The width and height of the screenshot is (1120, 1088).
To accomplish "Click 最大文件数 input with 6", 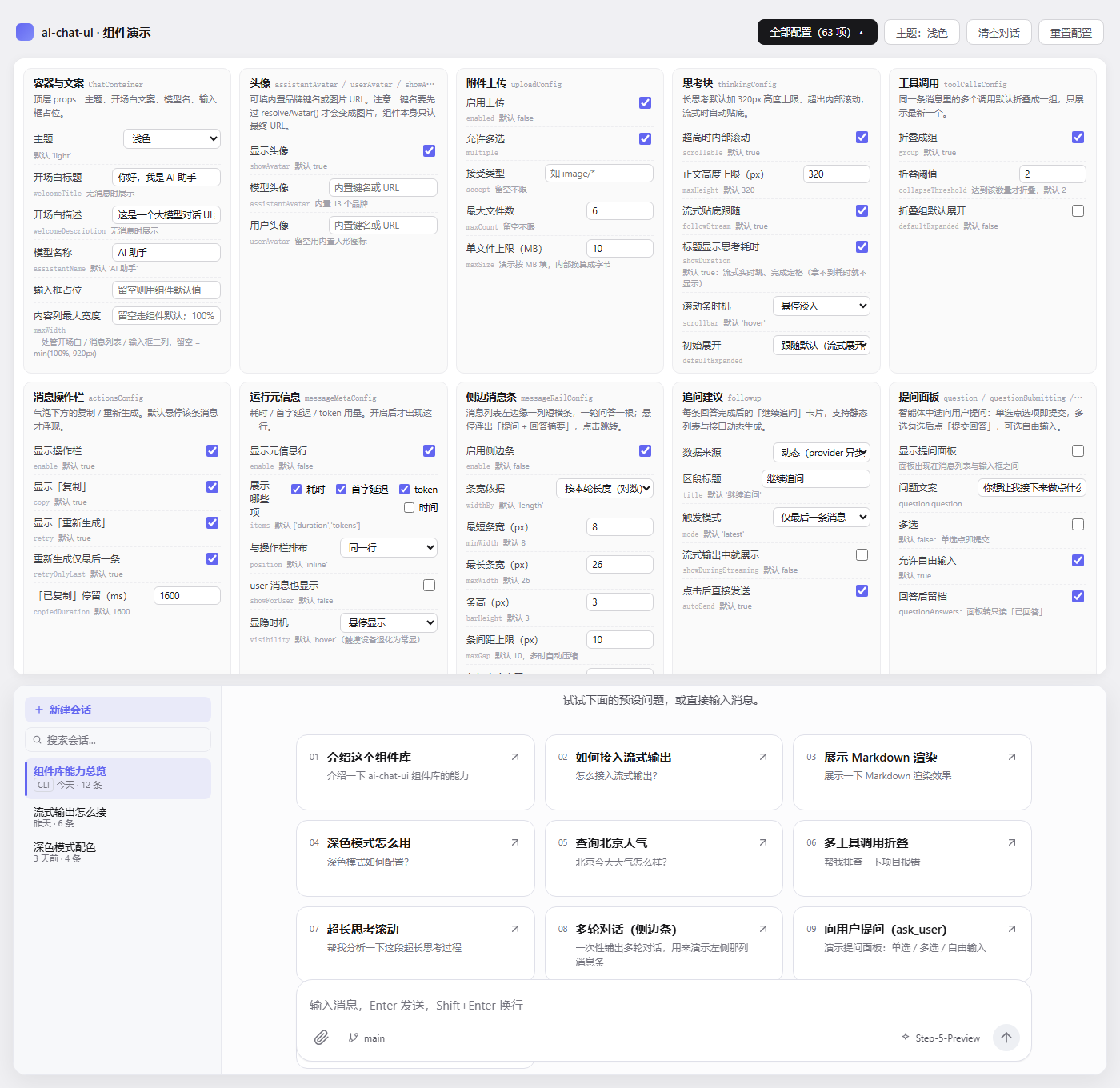I will click(x=620, y=210).
